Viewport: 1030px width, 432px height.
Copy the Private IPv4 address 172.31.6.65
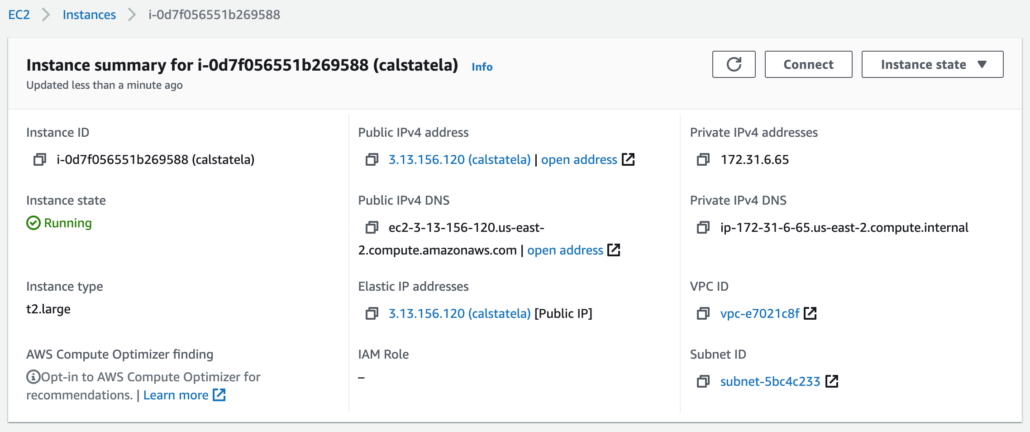coord(704,160)
